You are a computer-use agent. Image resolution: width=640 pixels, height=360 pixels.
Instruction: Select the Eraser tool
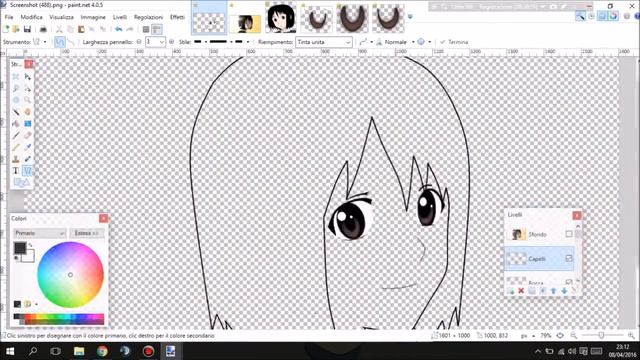27,136
